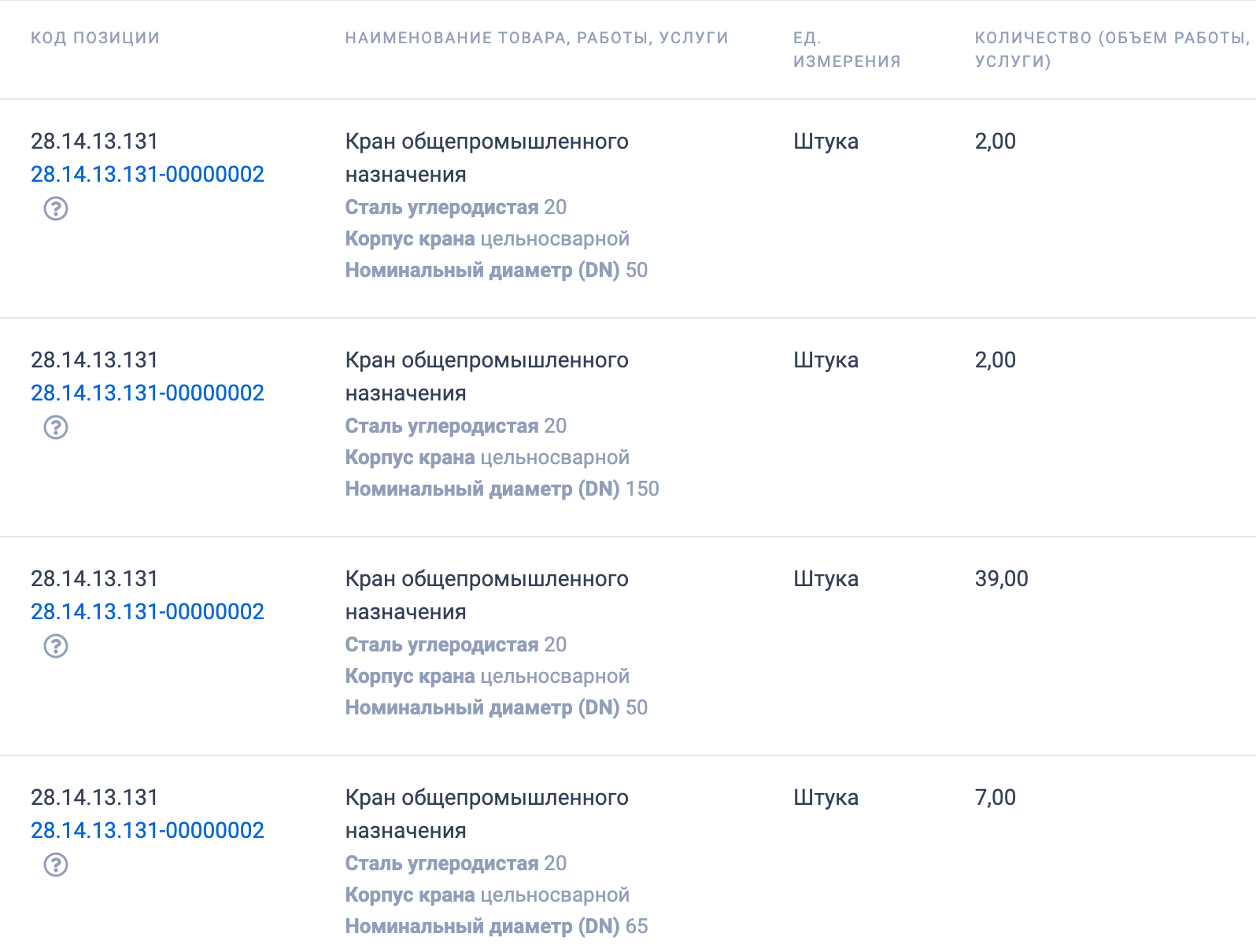Click the КОД ПОЗИЦИИ column header
The height and width of the screenshot is (952, 1256).
point(94,37)
